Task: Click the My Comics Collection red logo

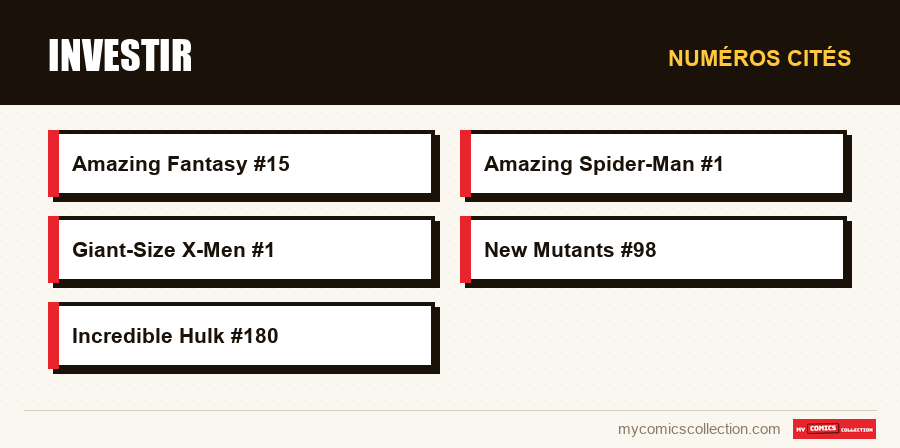Action: point(834,429)
